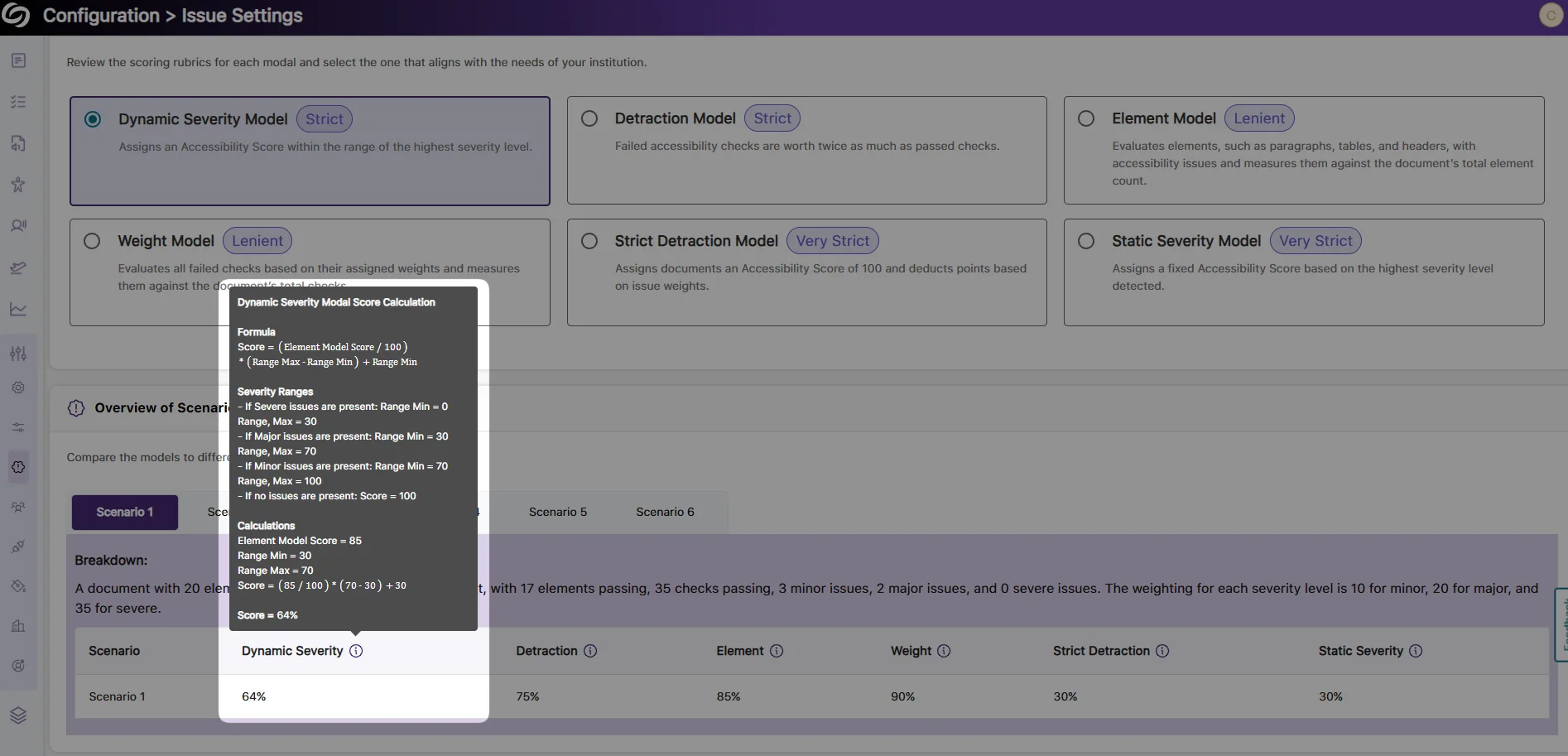Click the Feedback button on right edge
Screen dimensions: 1568x756
point(1561,624)
